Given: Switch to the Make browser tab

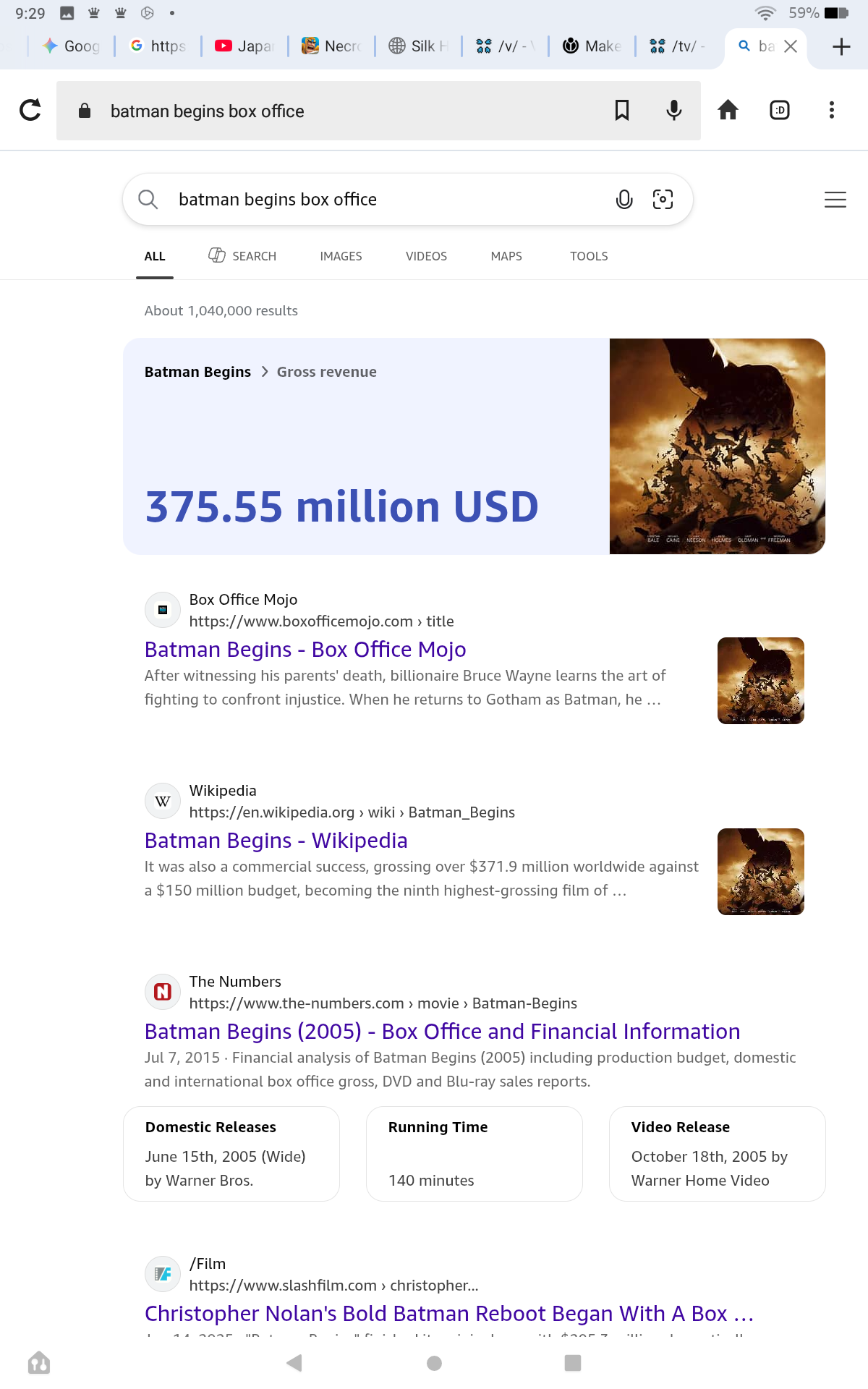Looking at the screenshot, I should 592,46.
